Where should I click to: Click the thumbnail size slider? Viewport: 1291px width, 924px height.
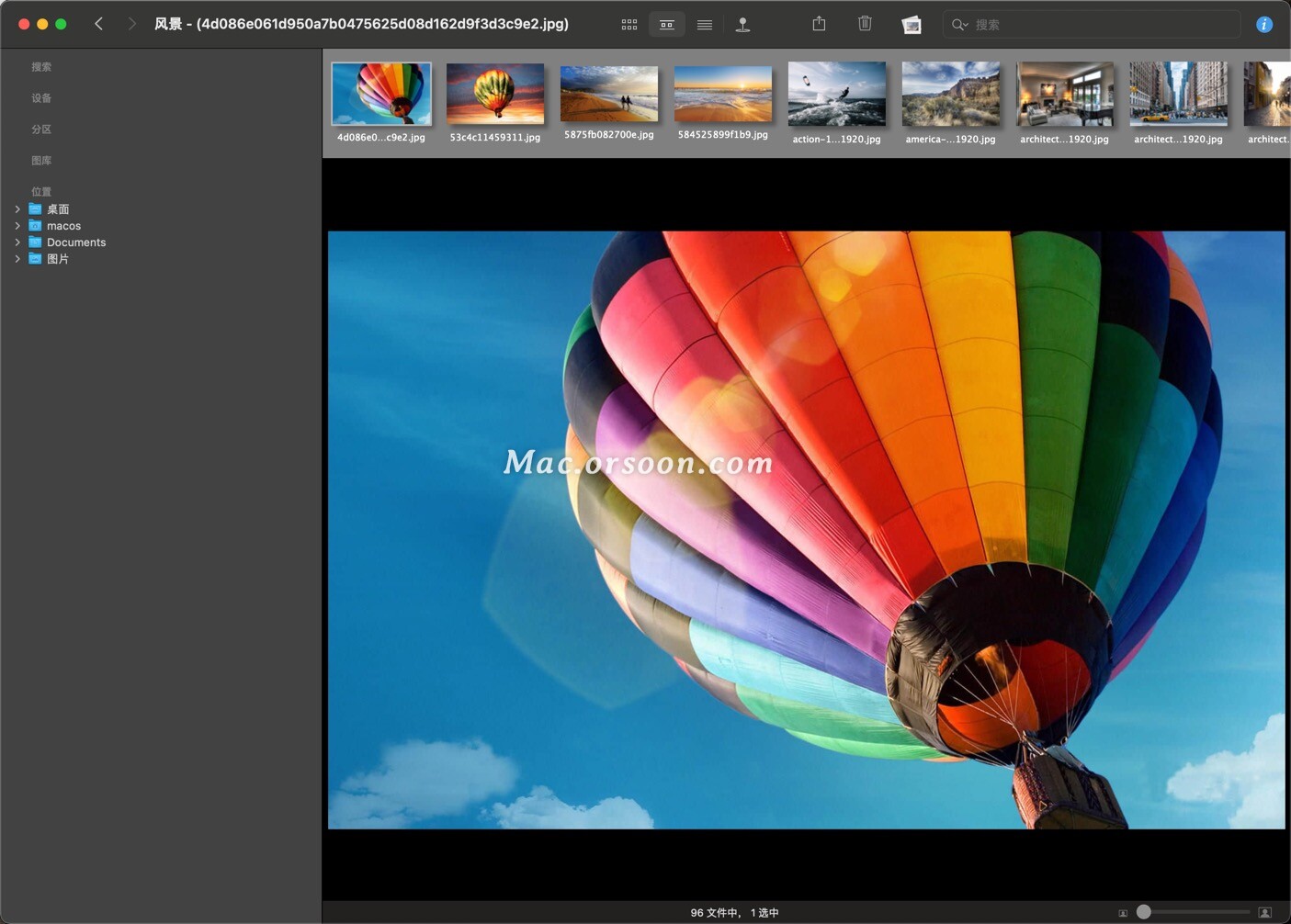pos(1195,912)
